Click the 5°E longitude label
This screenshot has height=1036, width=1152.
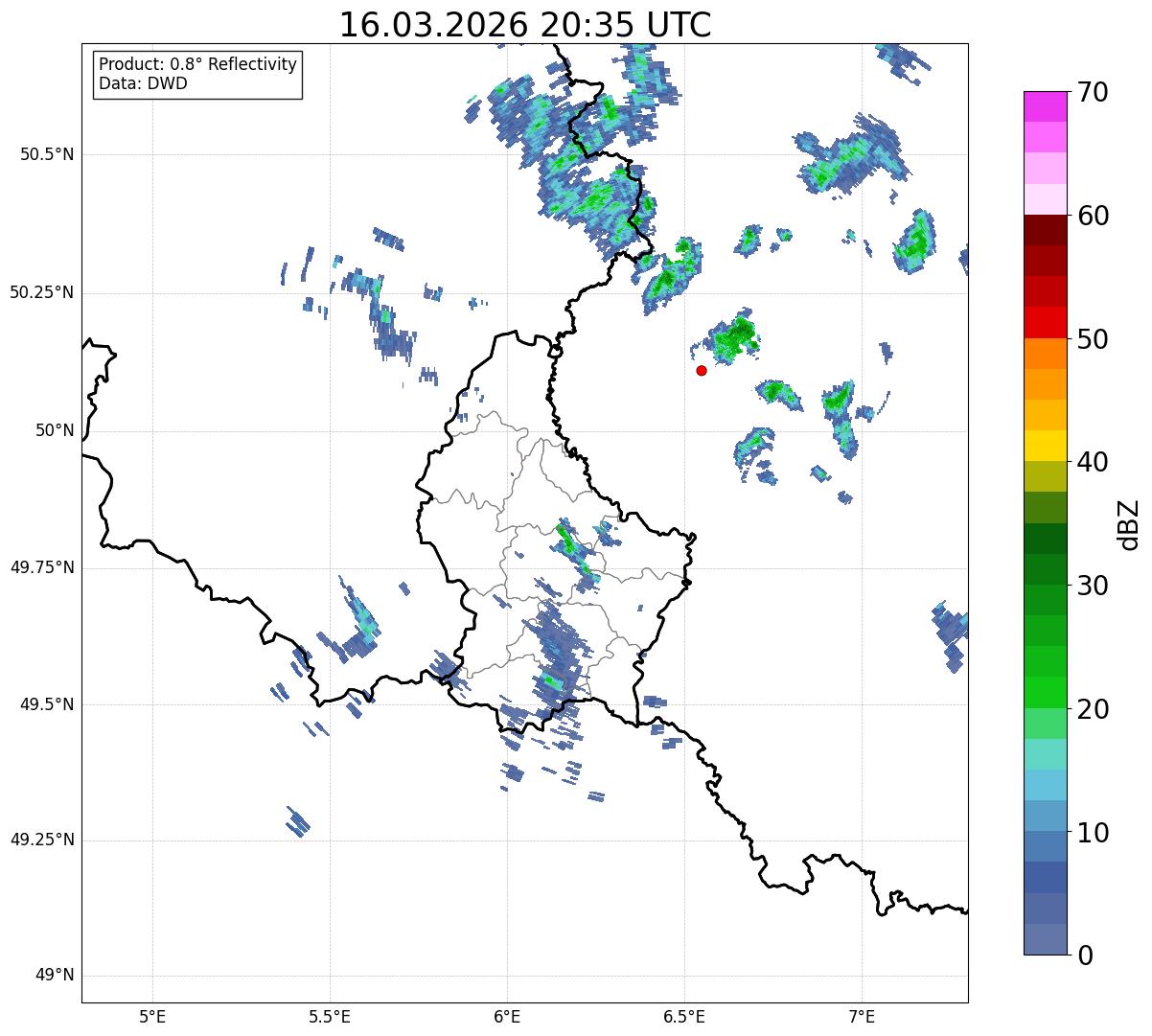click(x=152, y=1016)
